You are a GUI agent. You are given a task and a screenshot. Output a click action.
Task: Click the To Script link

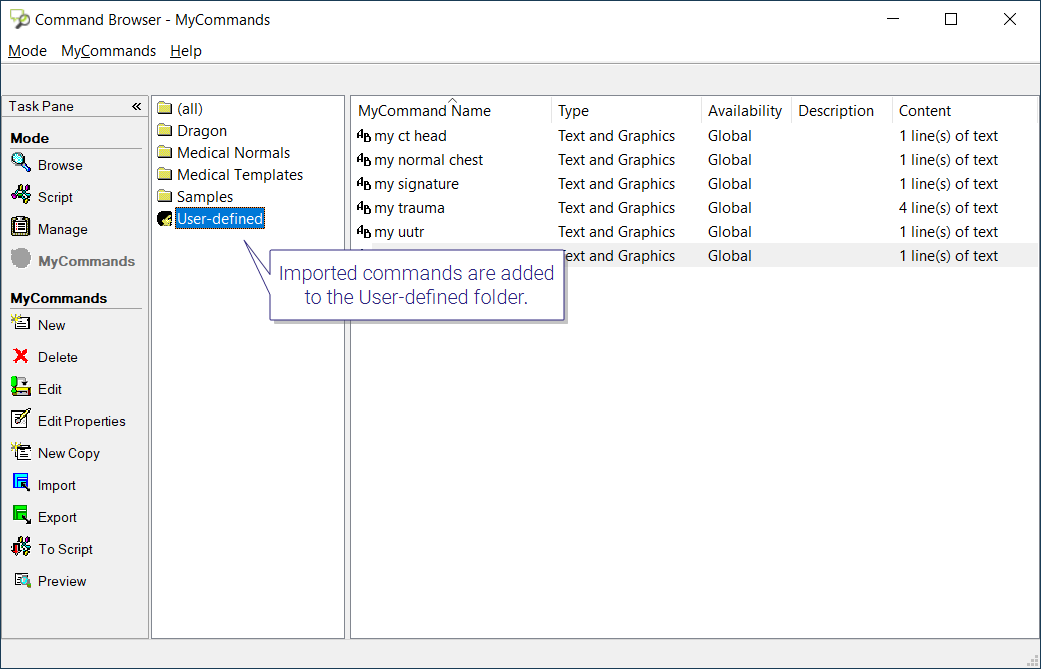pyautogui.click(x=65, y=549)
